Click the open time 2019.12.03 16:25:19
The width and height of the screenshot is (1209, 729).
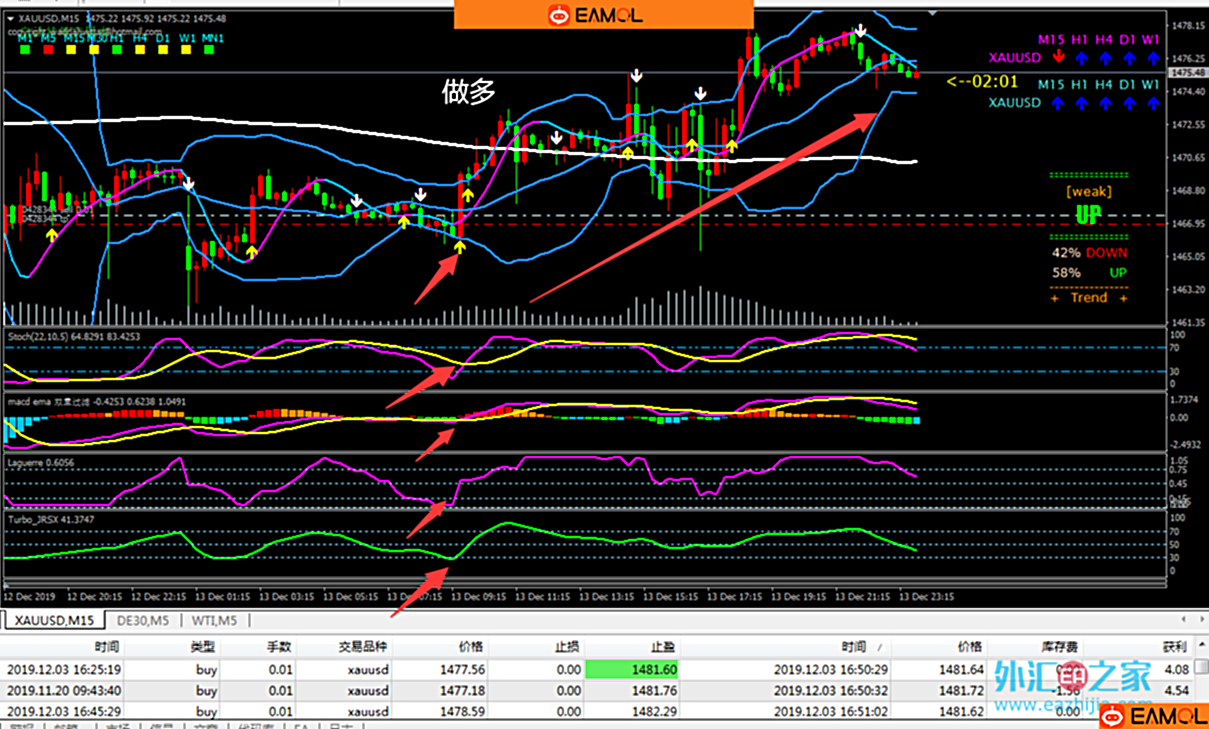[x=64, y=669]
